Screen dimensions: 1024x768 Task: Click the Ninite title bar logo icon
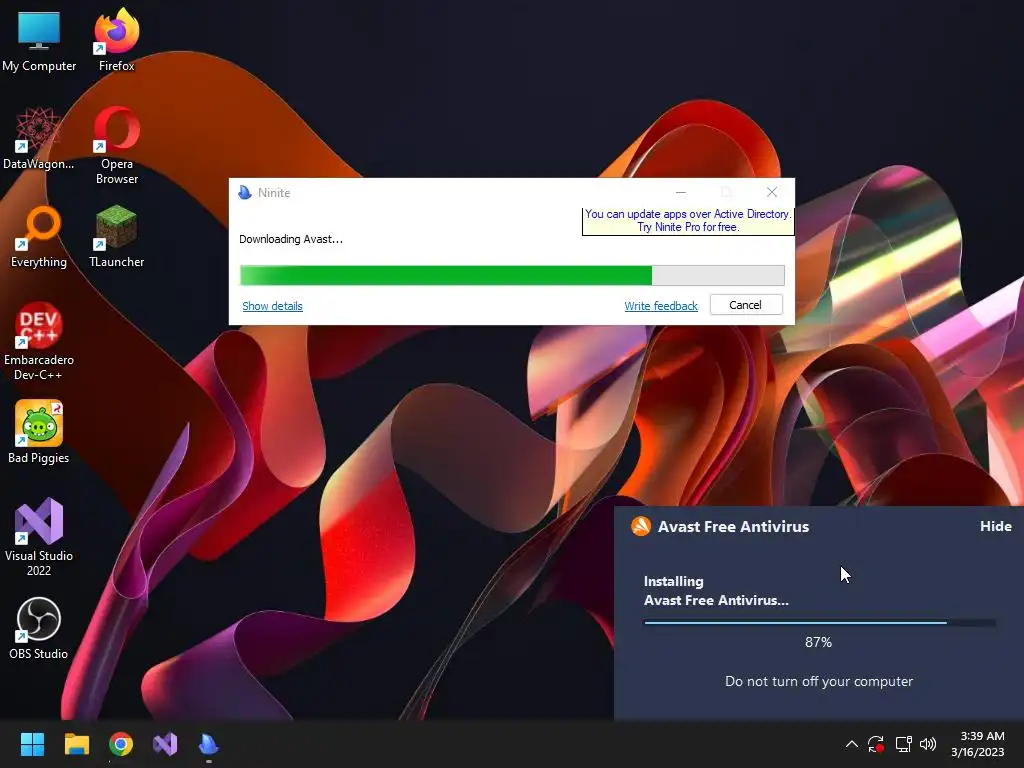[245, 192]
